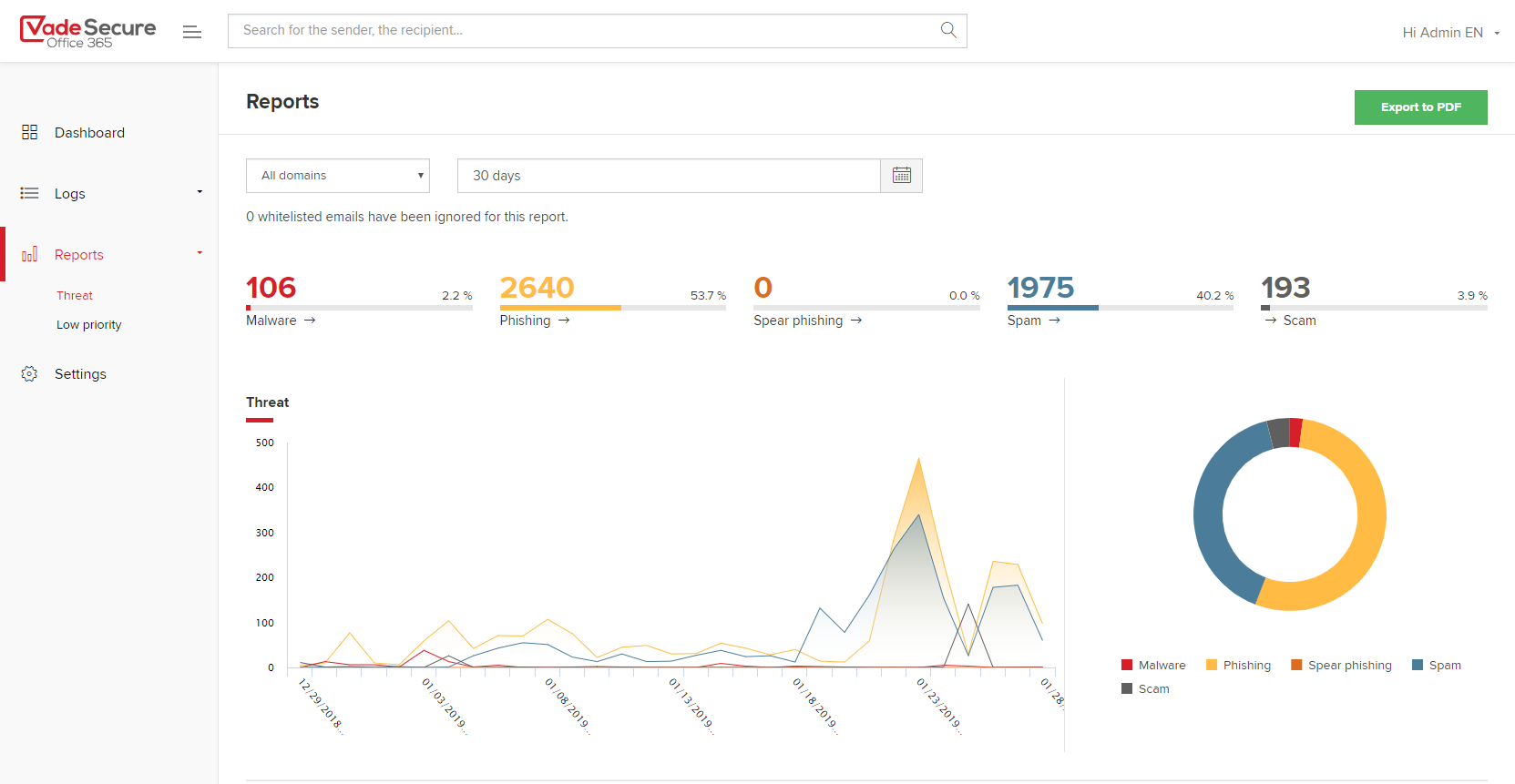Image resolution: width=1515 pixels, height=784 pixels.
Task: Open the calendar date picker icon
Action: tap(901, 176)
